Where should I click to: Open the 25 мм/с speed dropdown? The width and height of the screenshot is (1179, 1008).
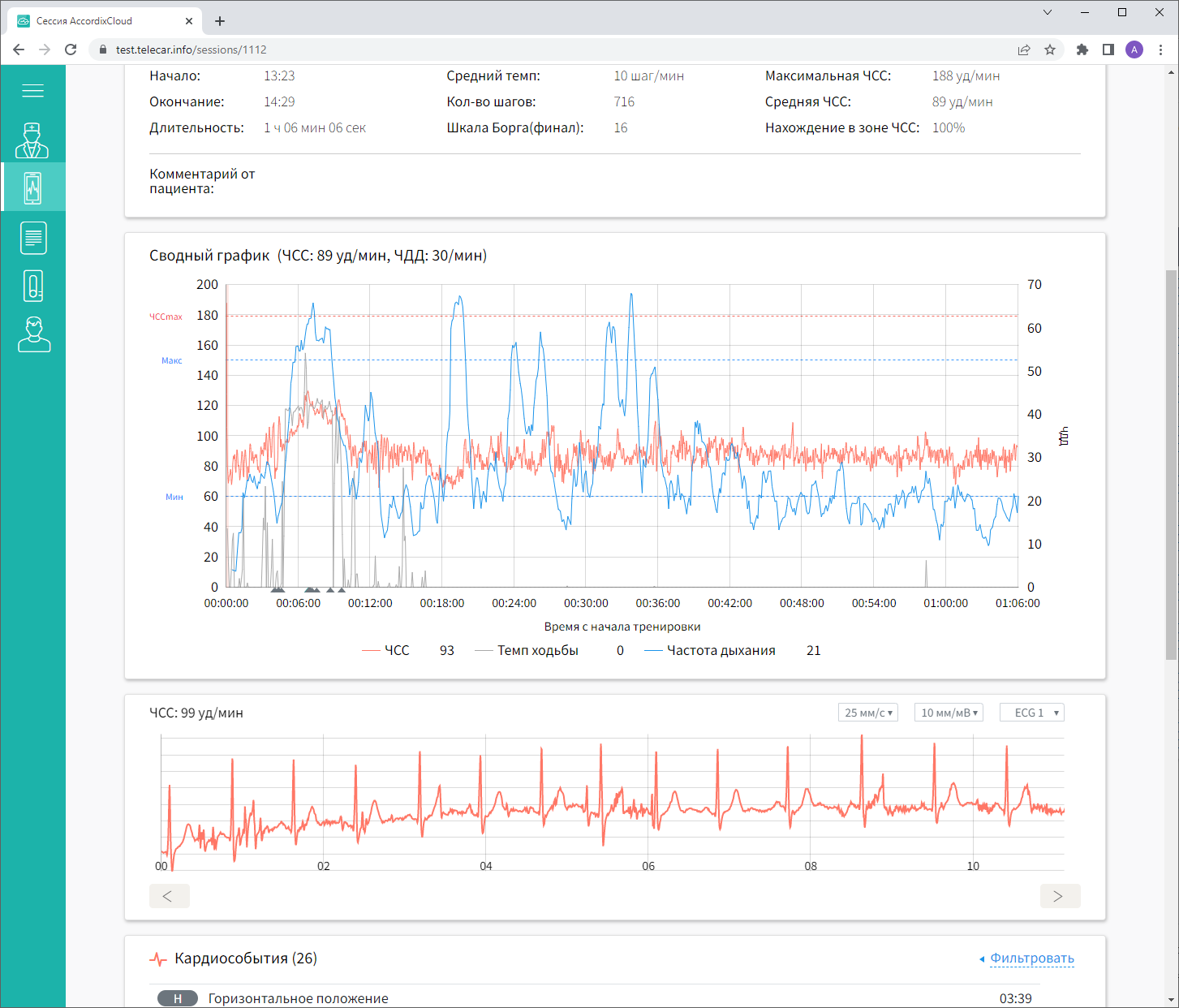(867, 713)
